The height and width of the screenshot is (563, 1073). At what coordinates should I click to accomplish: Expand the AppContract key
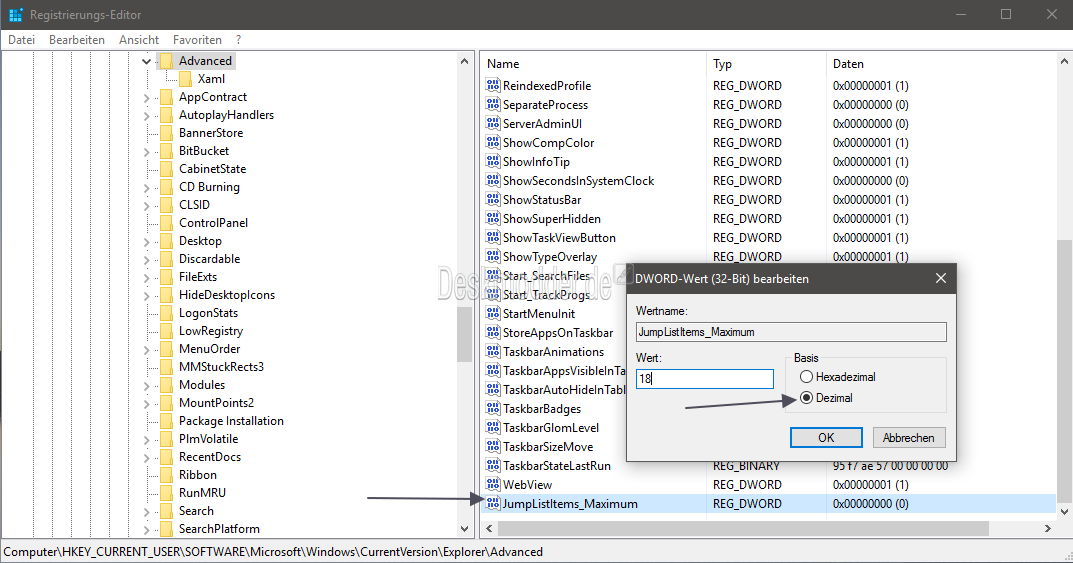click(x=146, y=98)
